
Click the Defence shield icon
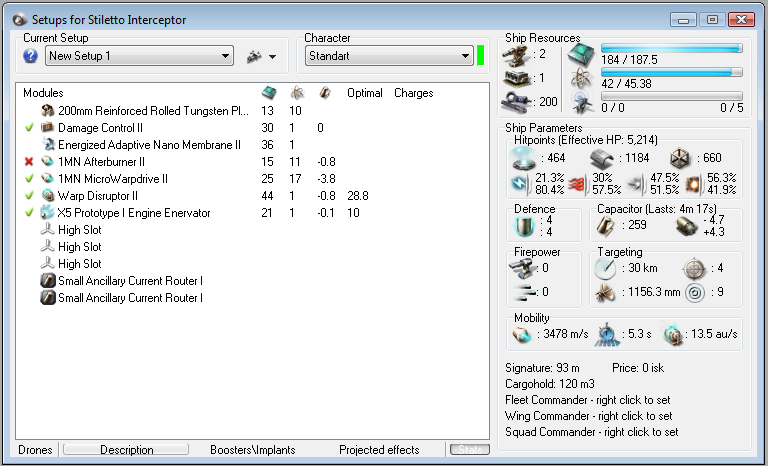pyautogui.click(x=525, y=226)
